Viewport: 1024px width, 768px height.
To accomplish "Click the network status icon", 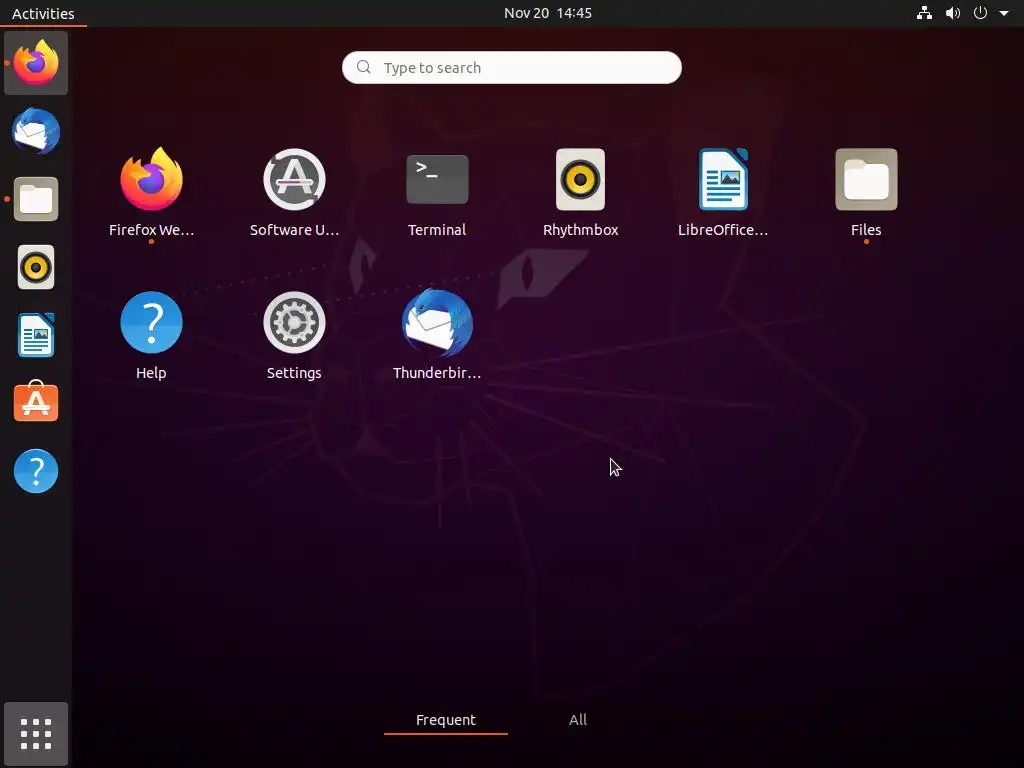I will (924, 13).
